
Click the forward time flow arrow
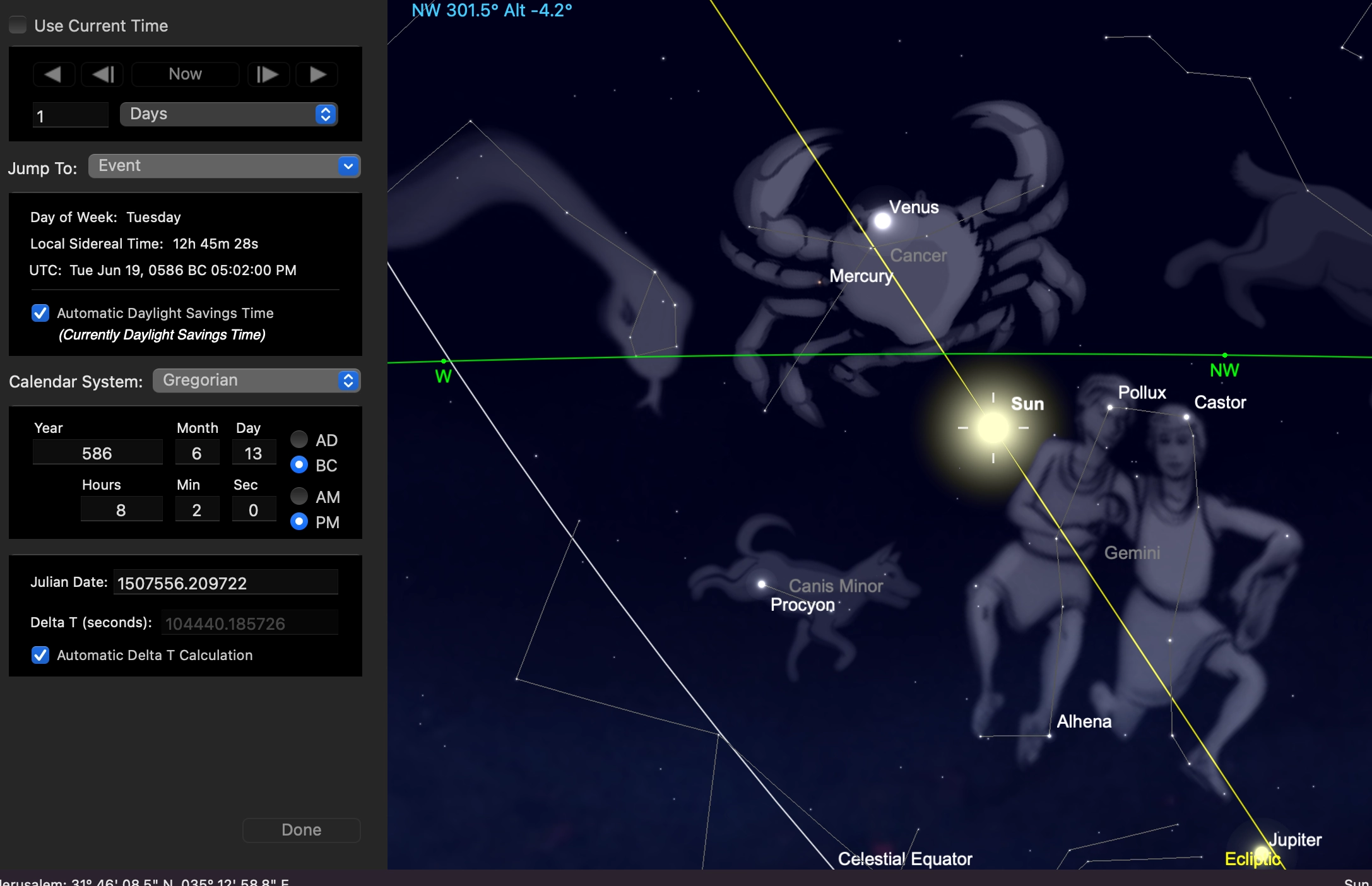[317, 74]
